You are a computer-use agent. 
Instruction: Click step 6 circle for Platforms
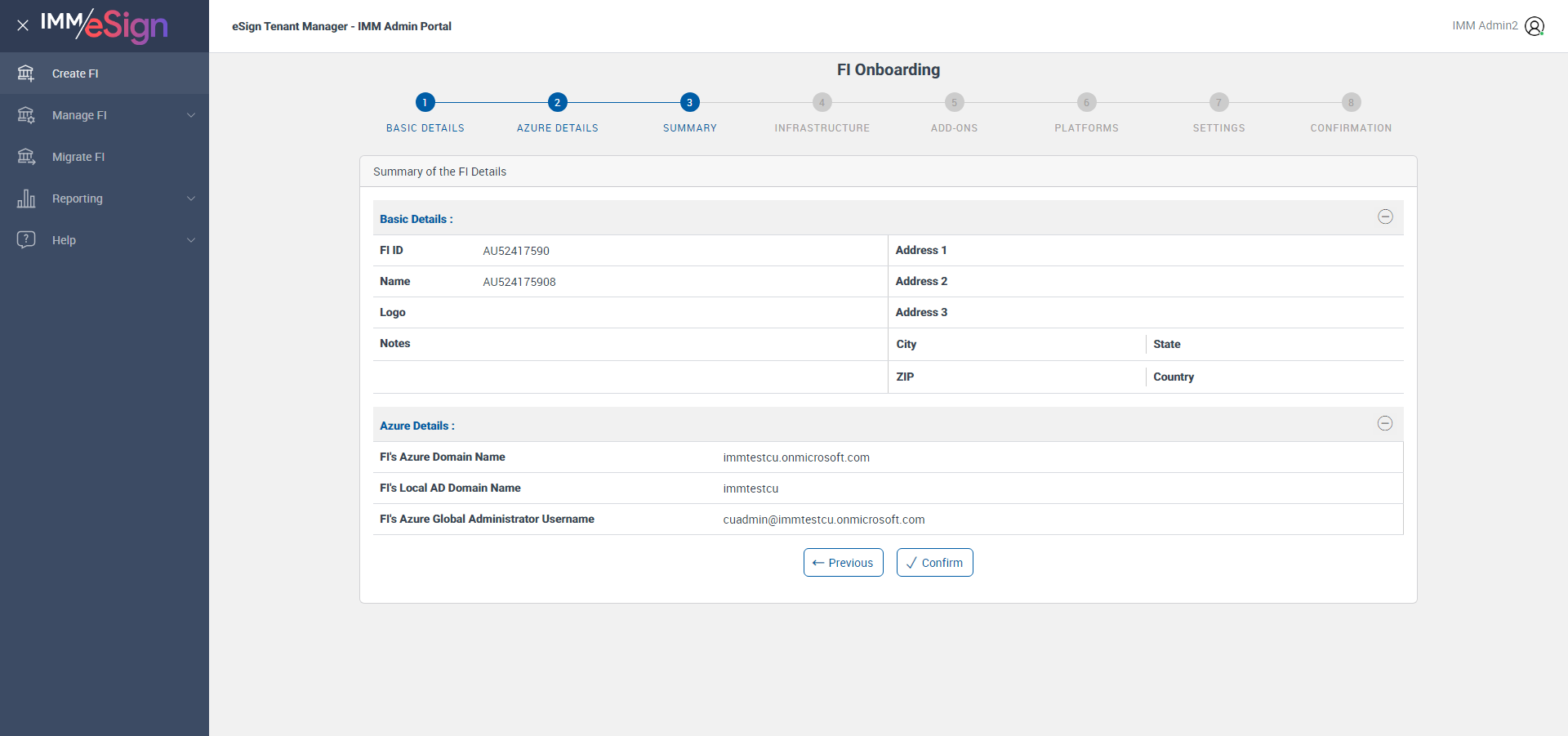pyautogui.click(x=1086, y=102)
